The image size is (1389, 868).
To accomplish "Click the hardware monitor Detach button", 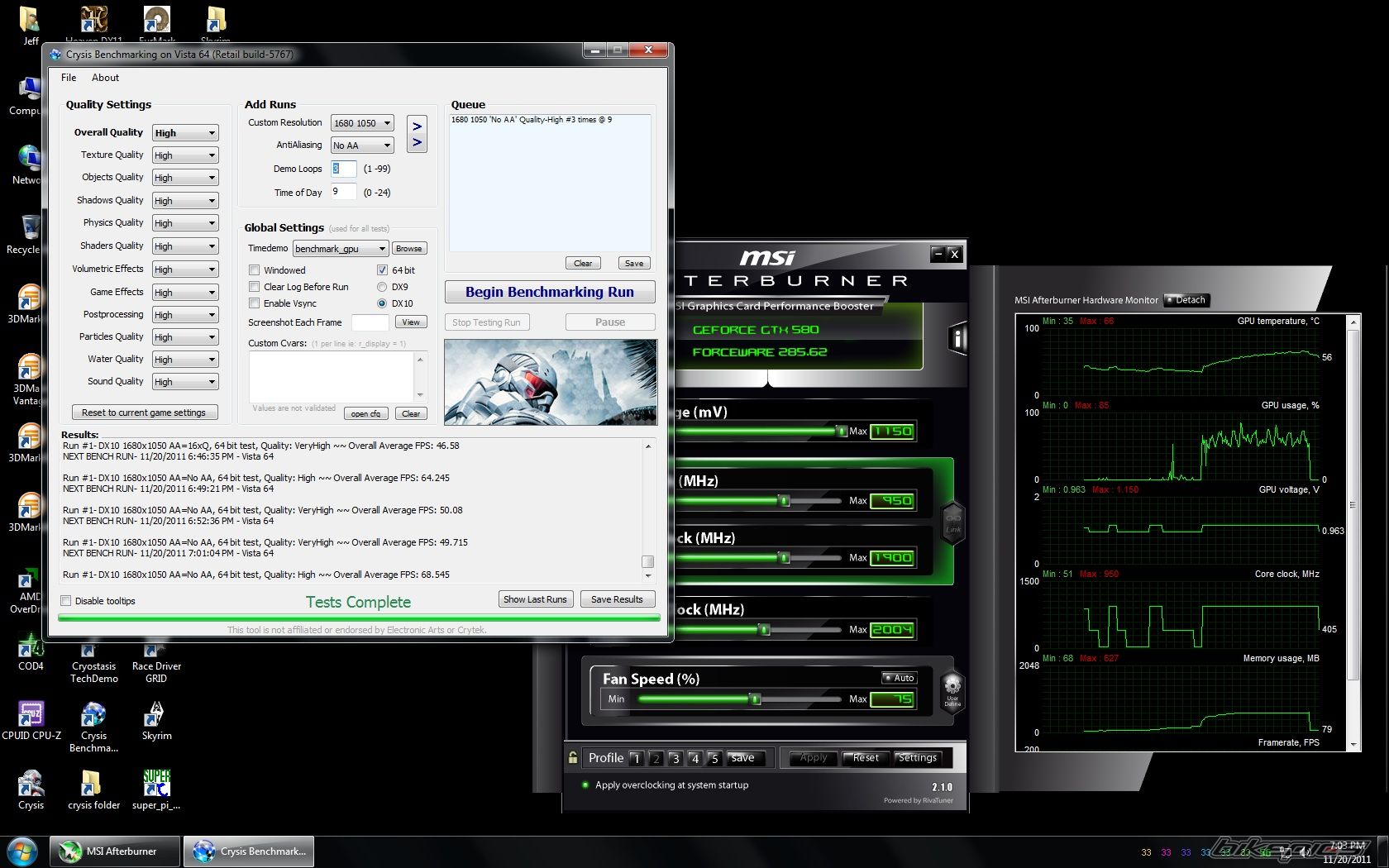I will pyautogui.click(x=1186, y=300).
